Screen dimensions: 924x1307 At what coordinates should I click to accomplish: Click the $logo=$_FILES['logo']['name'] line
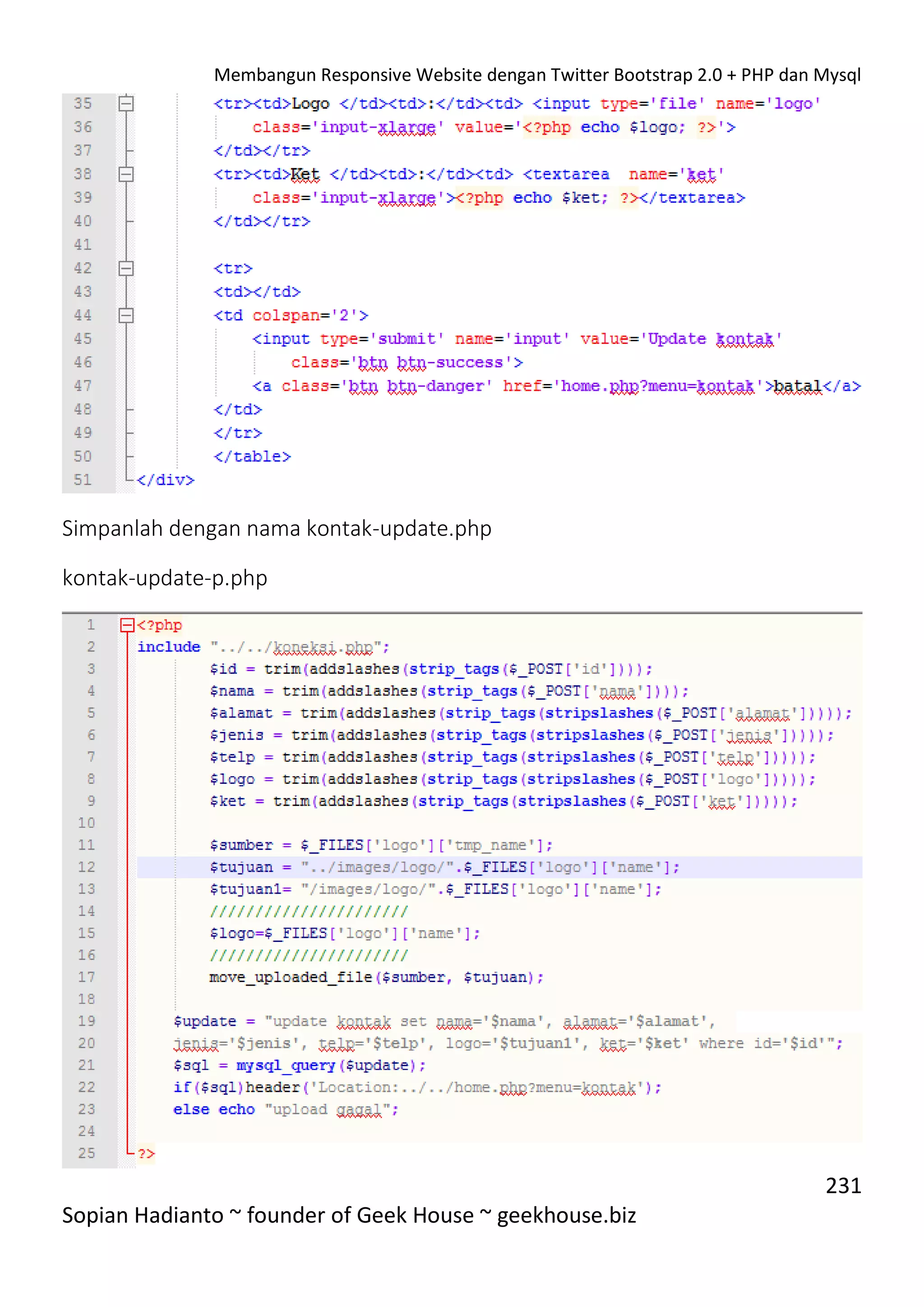point(345,934)
